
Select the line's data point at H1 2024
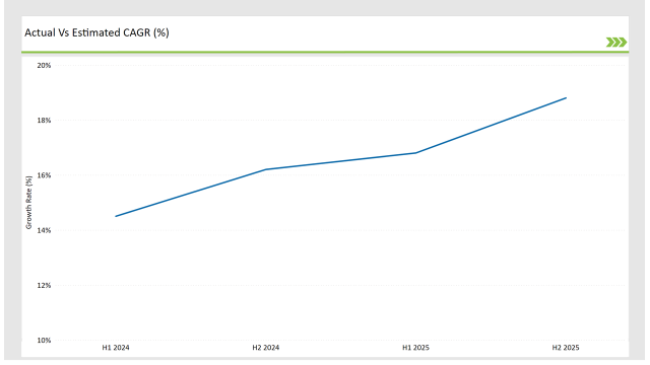click(116, 216)
